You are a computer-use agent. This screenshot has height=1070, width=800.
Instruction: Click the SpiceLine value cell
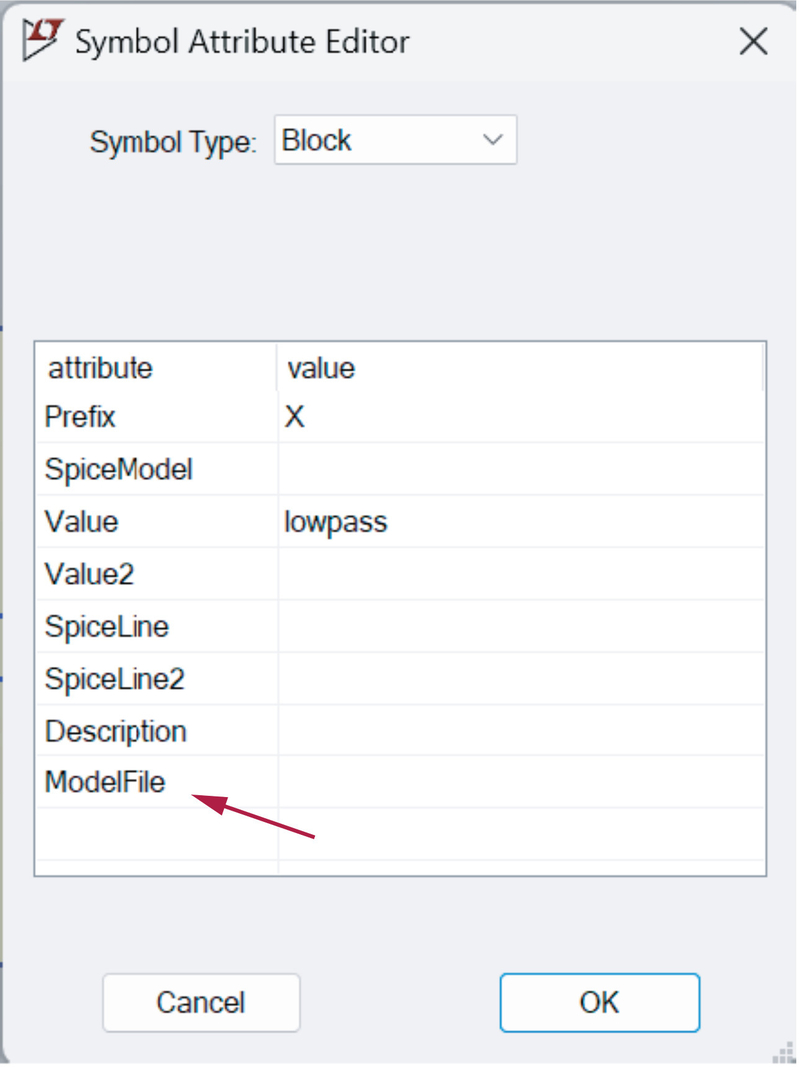(x=520, y=627)
